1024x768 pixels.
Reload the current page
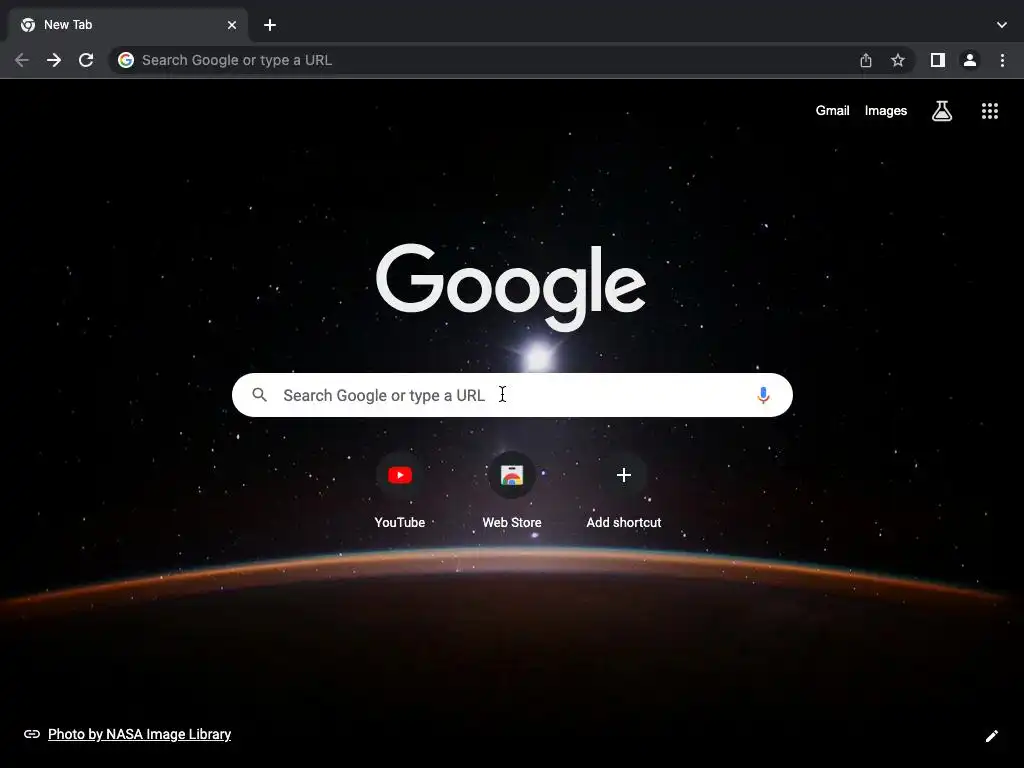(86, 60)
